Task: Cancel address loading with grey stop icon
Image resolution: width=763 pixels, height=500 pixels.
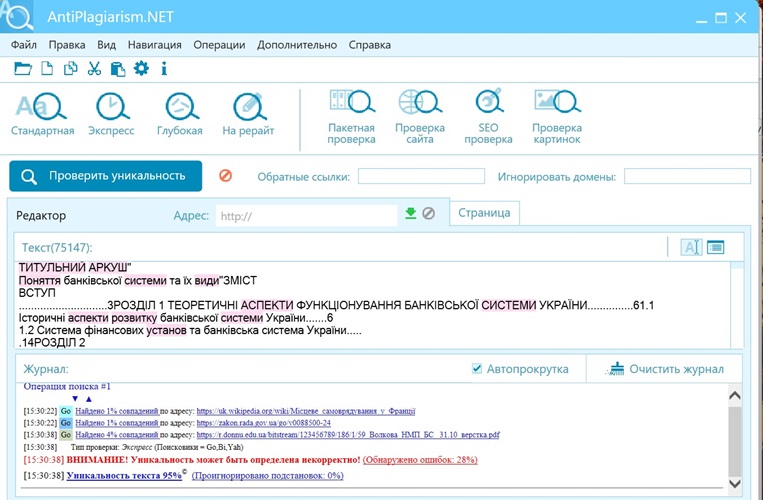Action: pyautogui.click(x=429, y=214)
